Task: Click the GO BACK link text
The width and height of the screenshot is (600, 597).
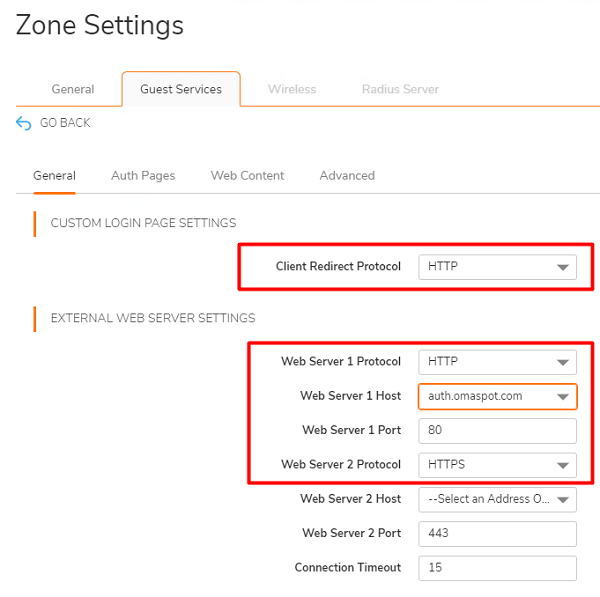Action: pyautogui.click(x=65, y=123)
